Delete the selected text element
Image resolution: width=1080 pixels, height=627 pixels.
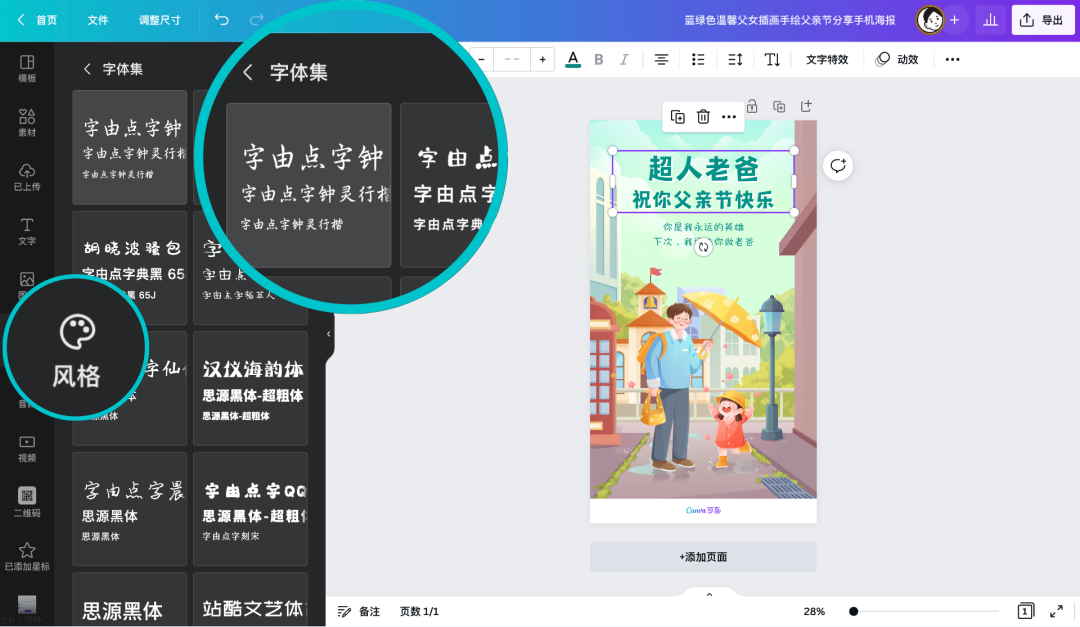pyautogui.click(x=703, y=116)
